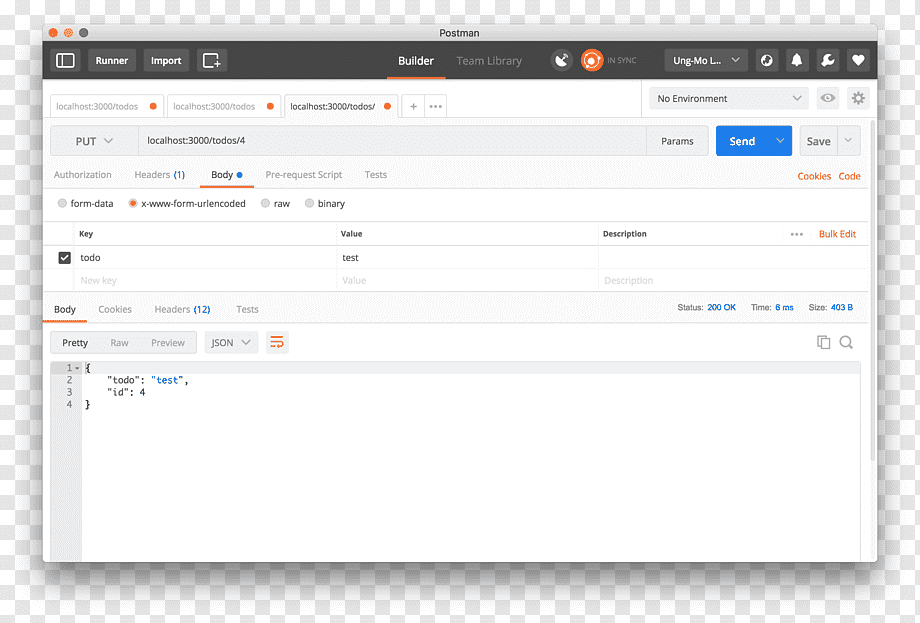Save the current request
This screenshot has height=623, width=920.
coord(818,141)
